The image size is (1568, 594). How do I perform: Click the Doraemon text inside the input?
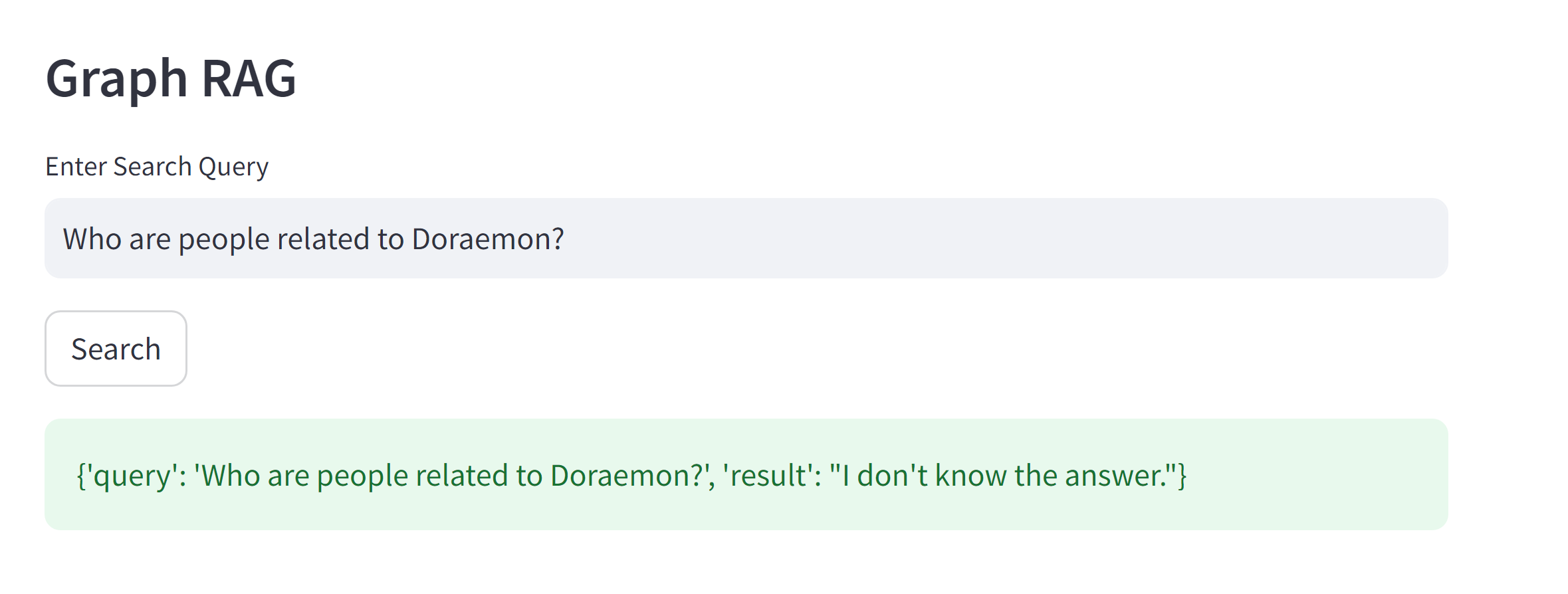(481, 238)
